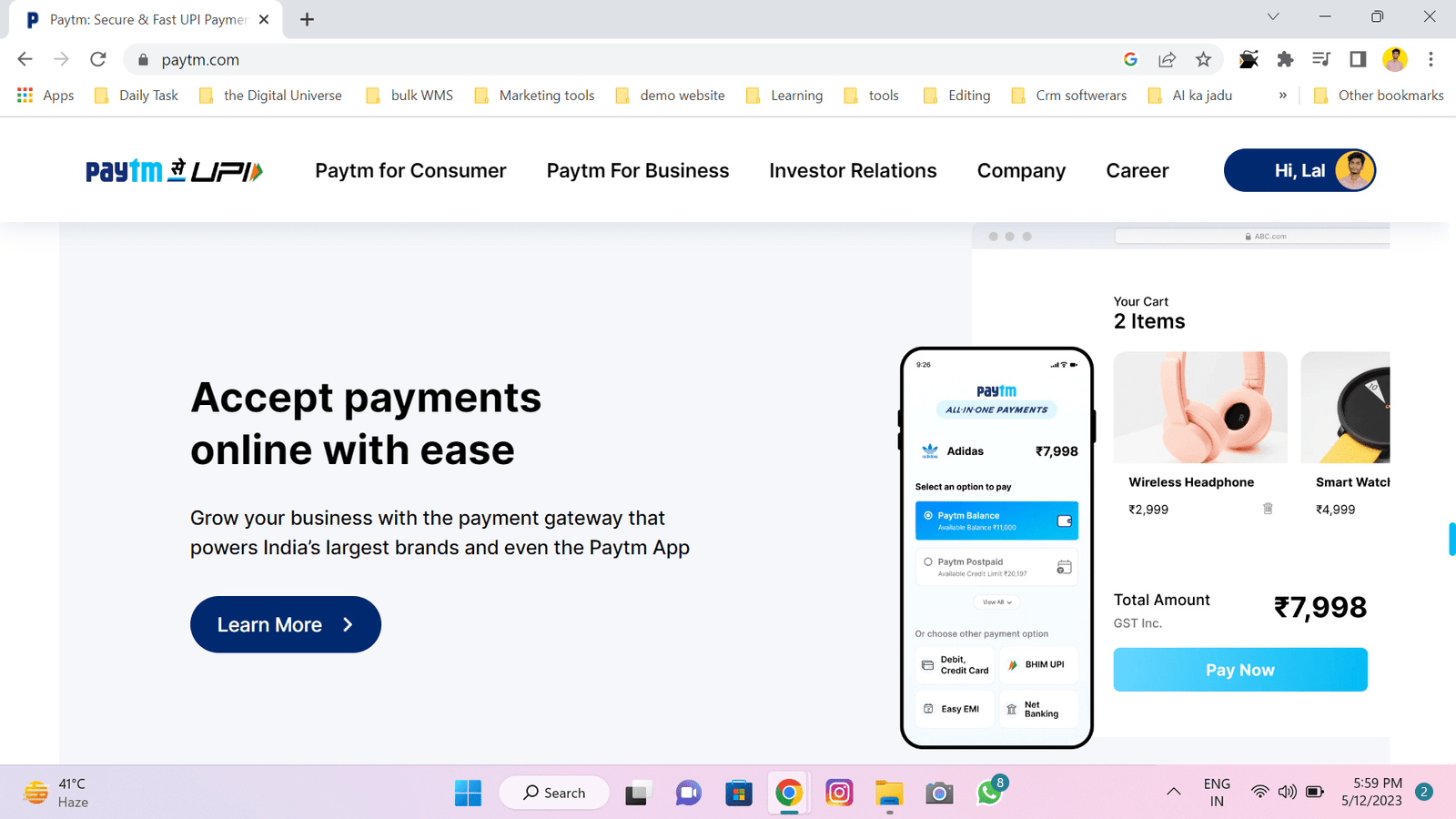Open the Daily Task bookmark folder
Screen dimensions: 1456x819
click(136, 96)
